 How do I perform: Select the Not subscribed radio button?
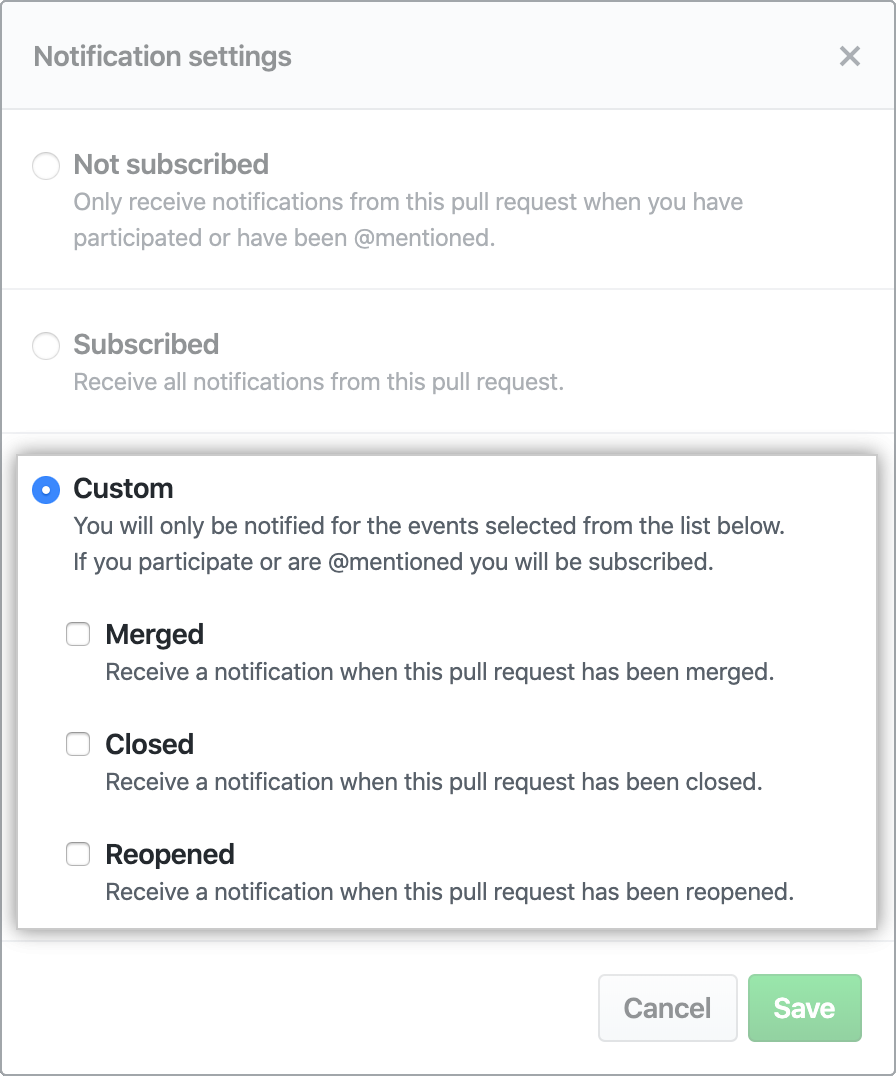(x=46, y=165)
